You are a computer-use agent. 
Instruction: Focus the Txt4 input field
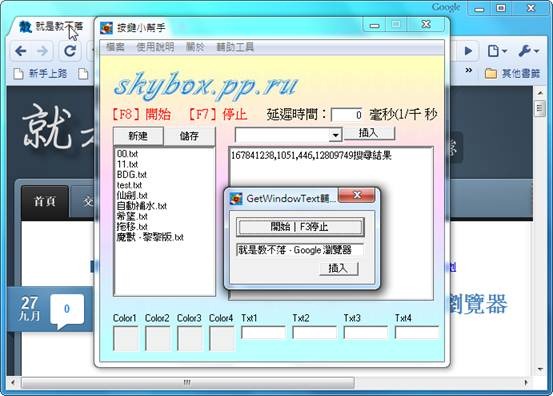click(x=417, y=333)
